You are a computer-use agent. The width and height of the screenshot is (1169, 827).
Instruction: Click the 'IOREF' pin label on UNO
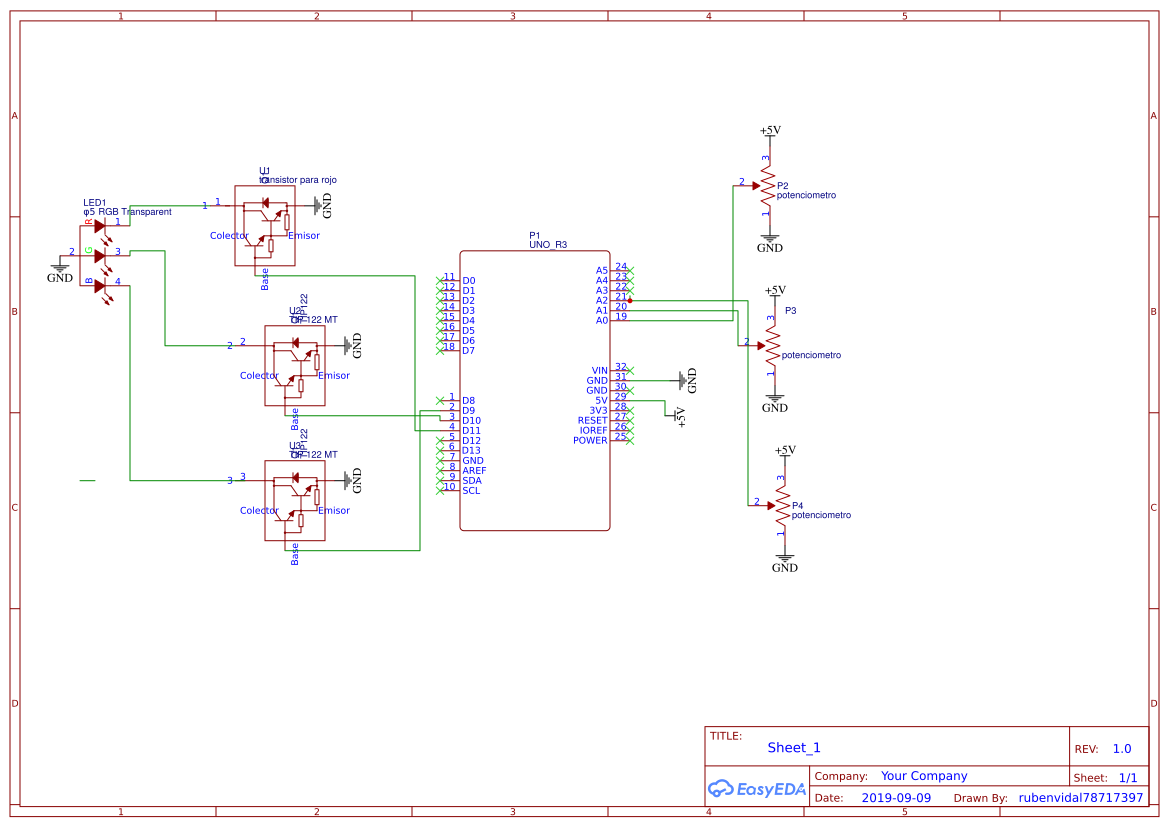click(593, 431)
